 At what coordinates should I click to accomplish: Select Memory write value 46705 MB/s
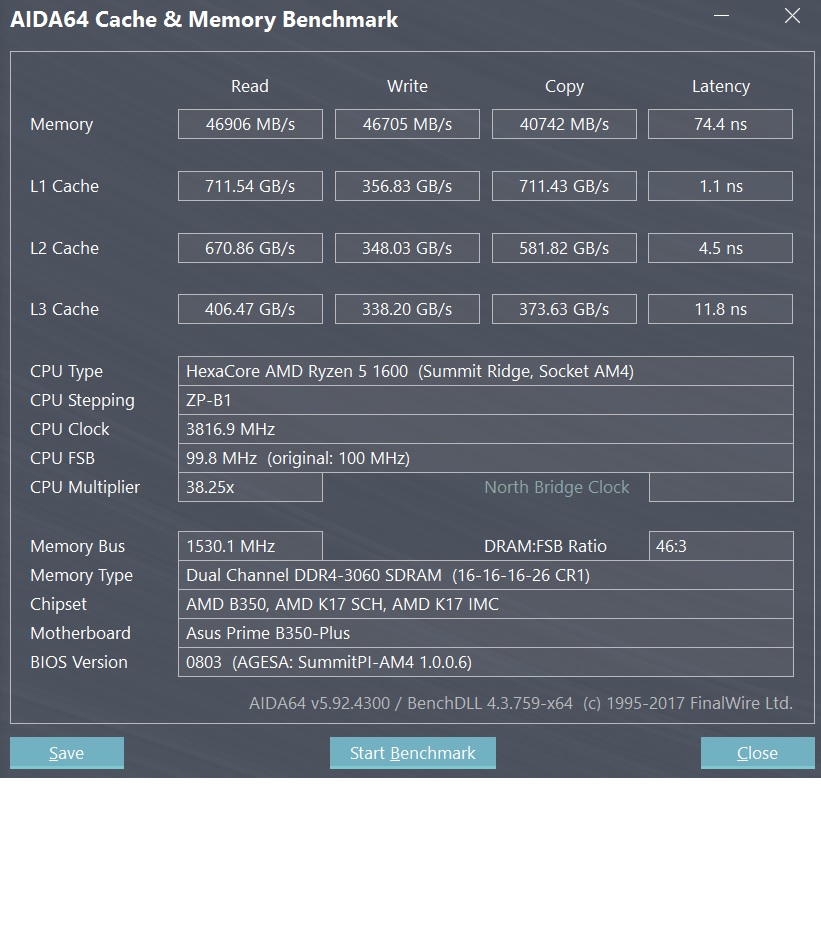(x=407, y=124)
